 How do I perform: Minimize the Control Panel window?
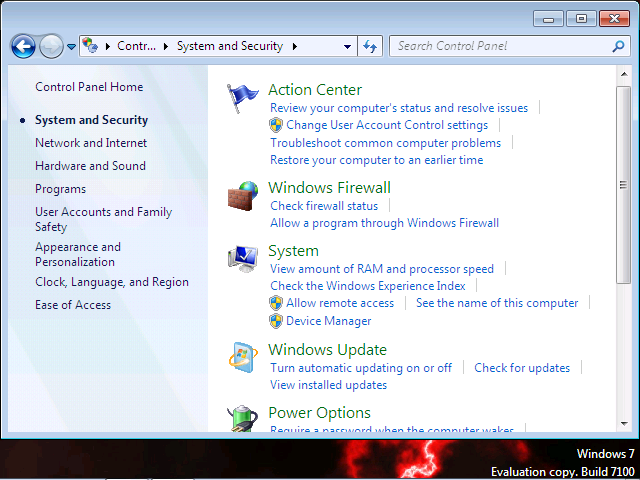[549, 19]
